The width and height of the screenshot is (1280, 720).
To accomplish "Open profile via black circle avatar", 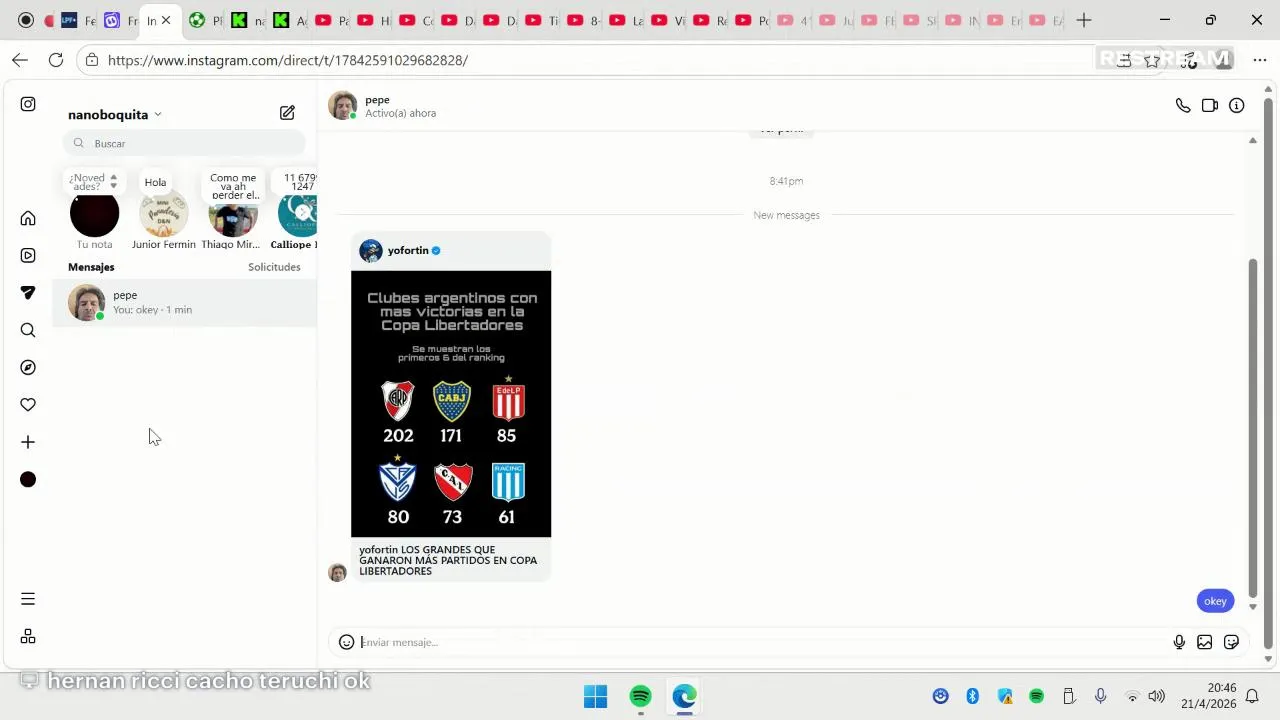I will pyautogui.click(x=28, y=480).
